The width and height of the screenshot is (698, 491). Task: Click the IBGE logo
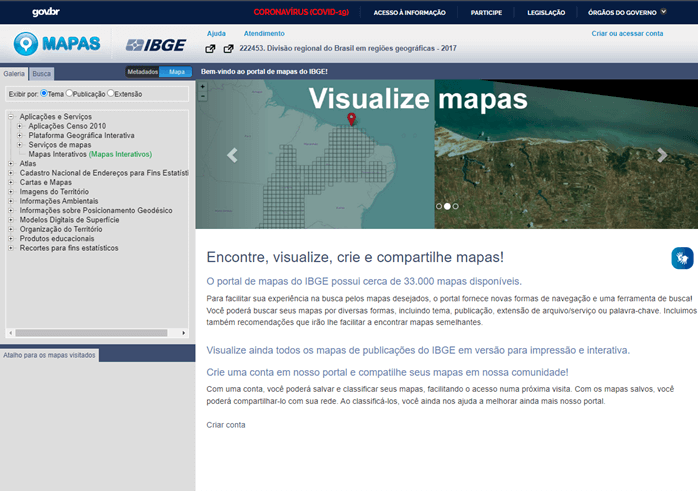(x=154, y=45)
